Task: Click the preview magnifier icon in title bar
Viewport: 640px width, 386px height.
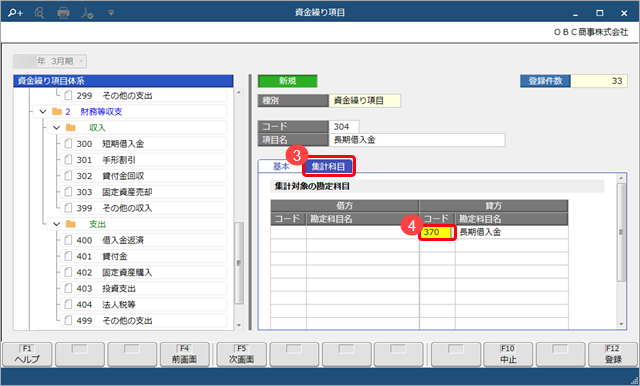Action: click(39, 13)
